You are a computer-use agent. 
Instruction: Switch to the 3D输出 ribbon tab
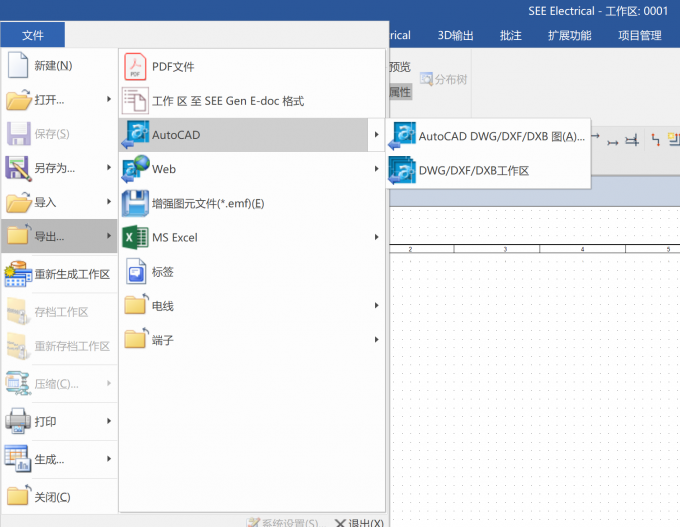click(455, 35)
